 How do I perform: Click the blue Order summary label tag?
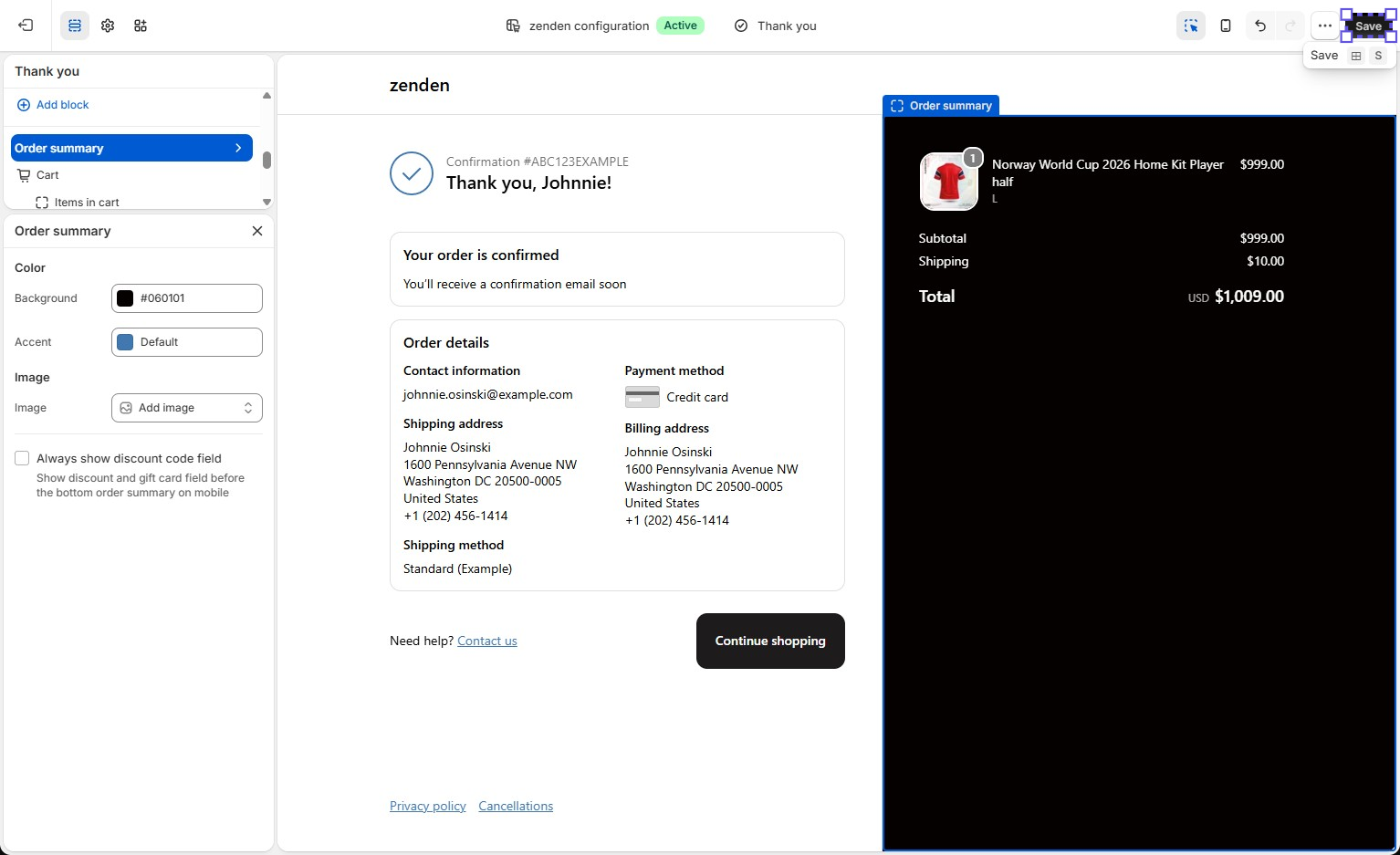click(x=941, y=106)
